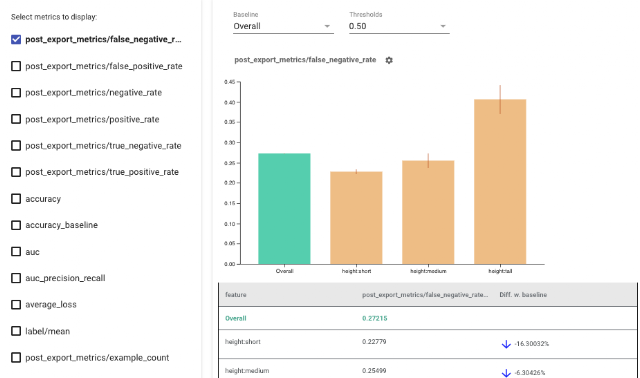Viewport: 640px width, 378px height.
Task: Select the Overall row in table
Action: pos(428,318)
